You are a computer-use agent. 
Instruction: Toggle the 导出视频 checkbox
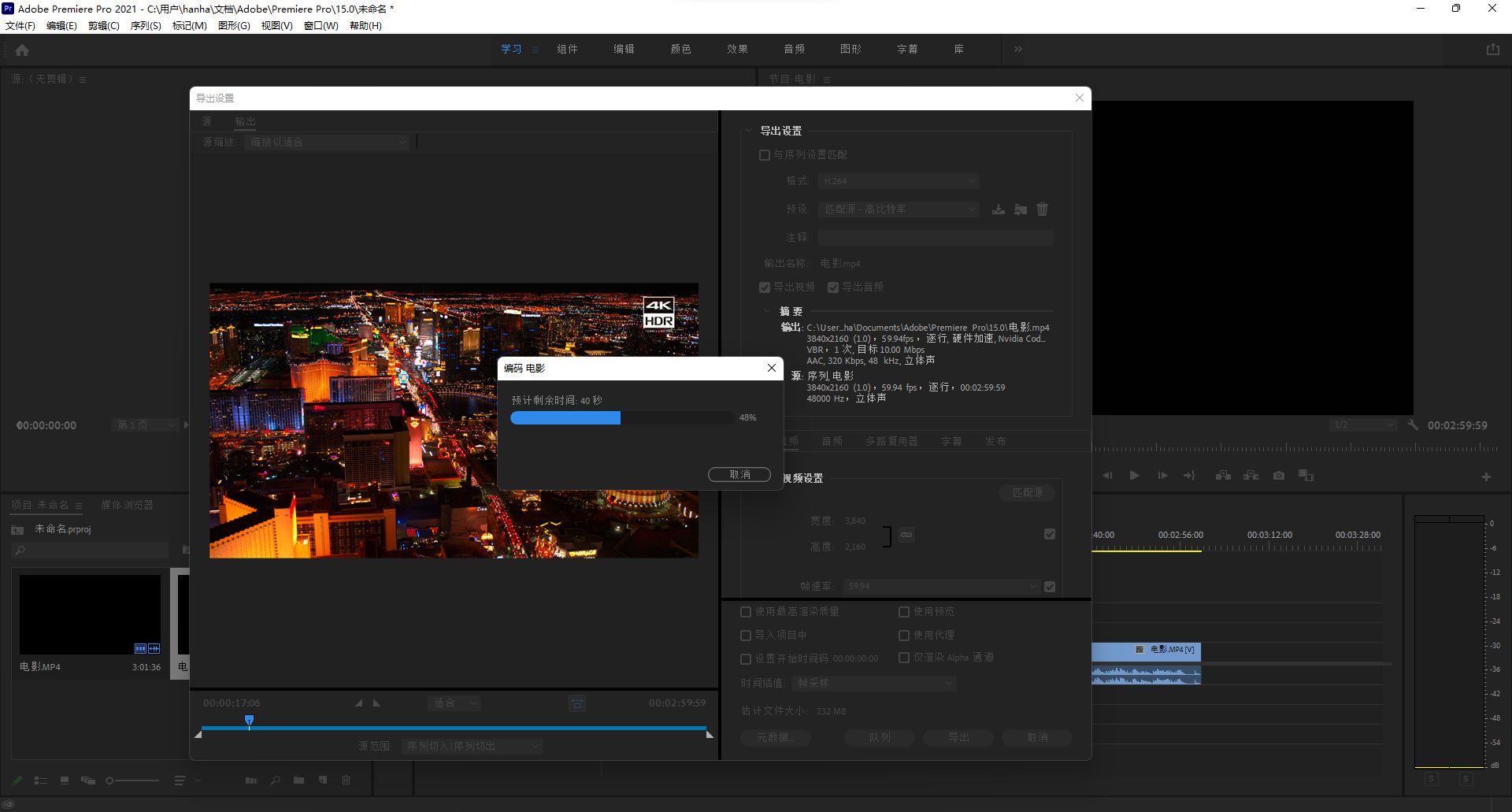tap(765, 287)
